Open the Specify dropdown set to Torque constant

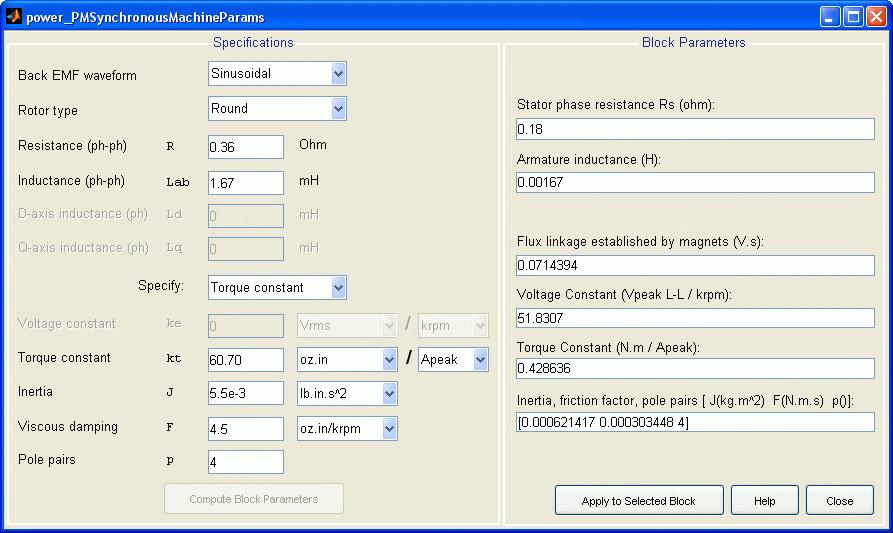(x=277, y=288)
